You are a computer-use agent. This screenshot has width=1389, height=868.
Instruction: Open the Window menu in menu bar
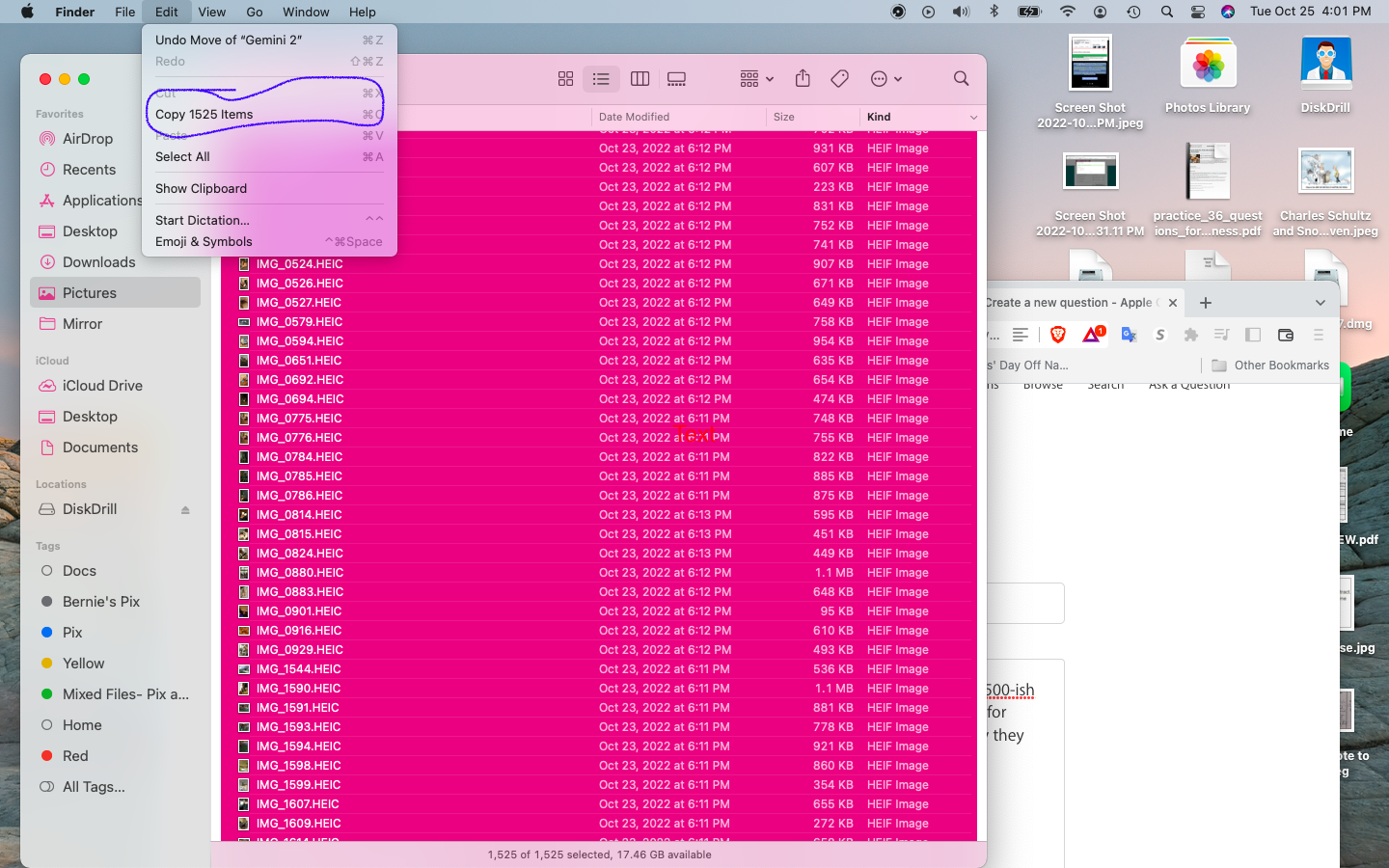coord(306,12)
